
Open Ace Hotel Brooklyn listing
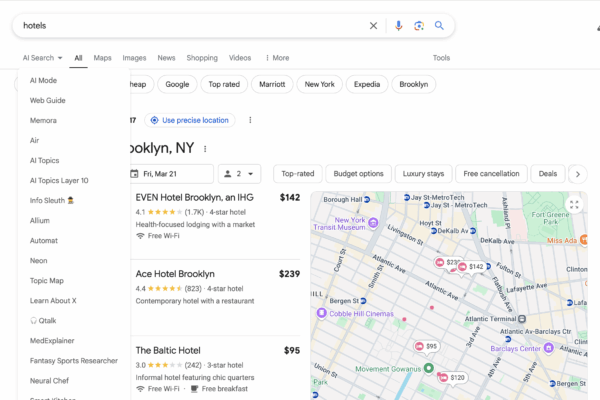coord(175,274)
